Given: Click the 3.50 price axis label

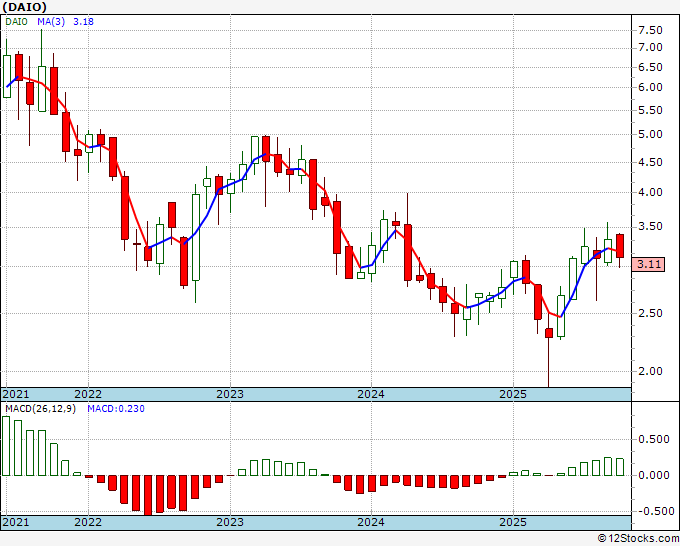Looking at the screenshot, I should 650,226.
